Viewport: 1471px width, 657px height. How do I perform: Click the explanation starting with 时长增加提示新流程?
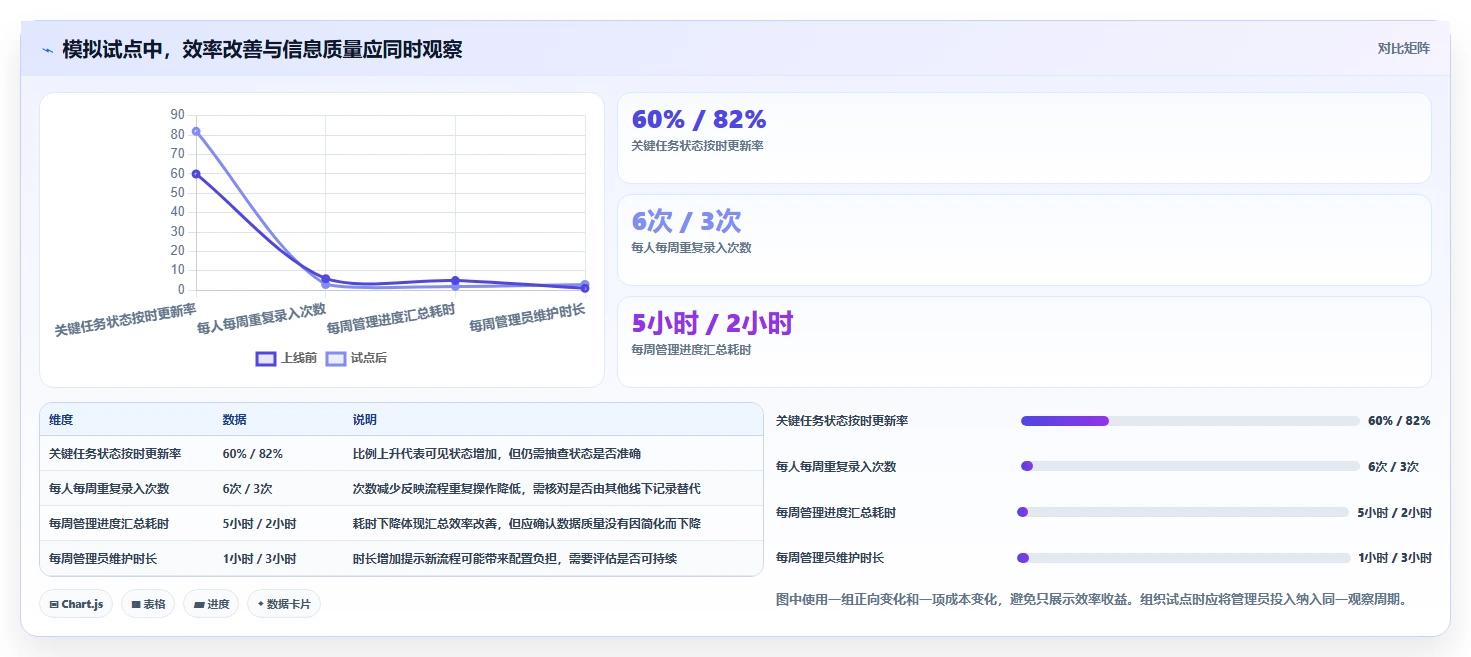point(515,559)
